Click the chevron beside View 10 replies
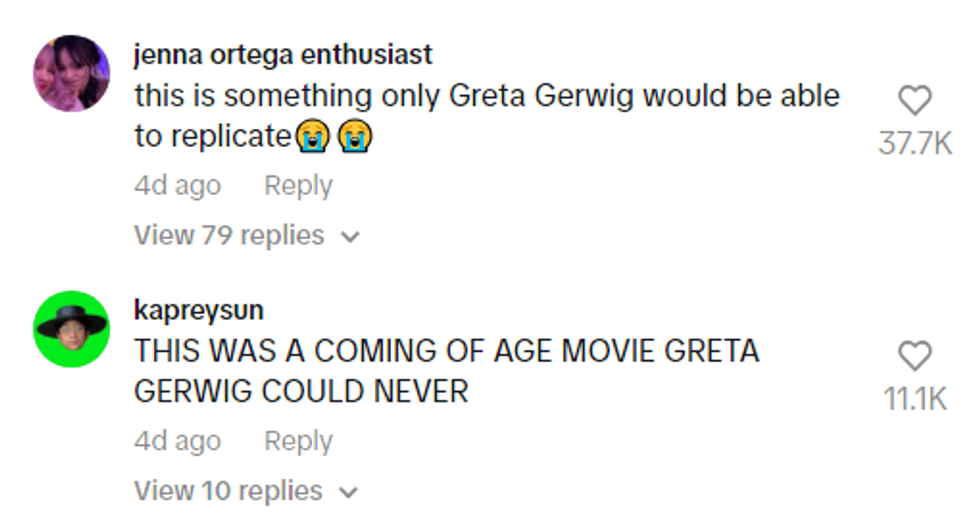 click(350, 492)
